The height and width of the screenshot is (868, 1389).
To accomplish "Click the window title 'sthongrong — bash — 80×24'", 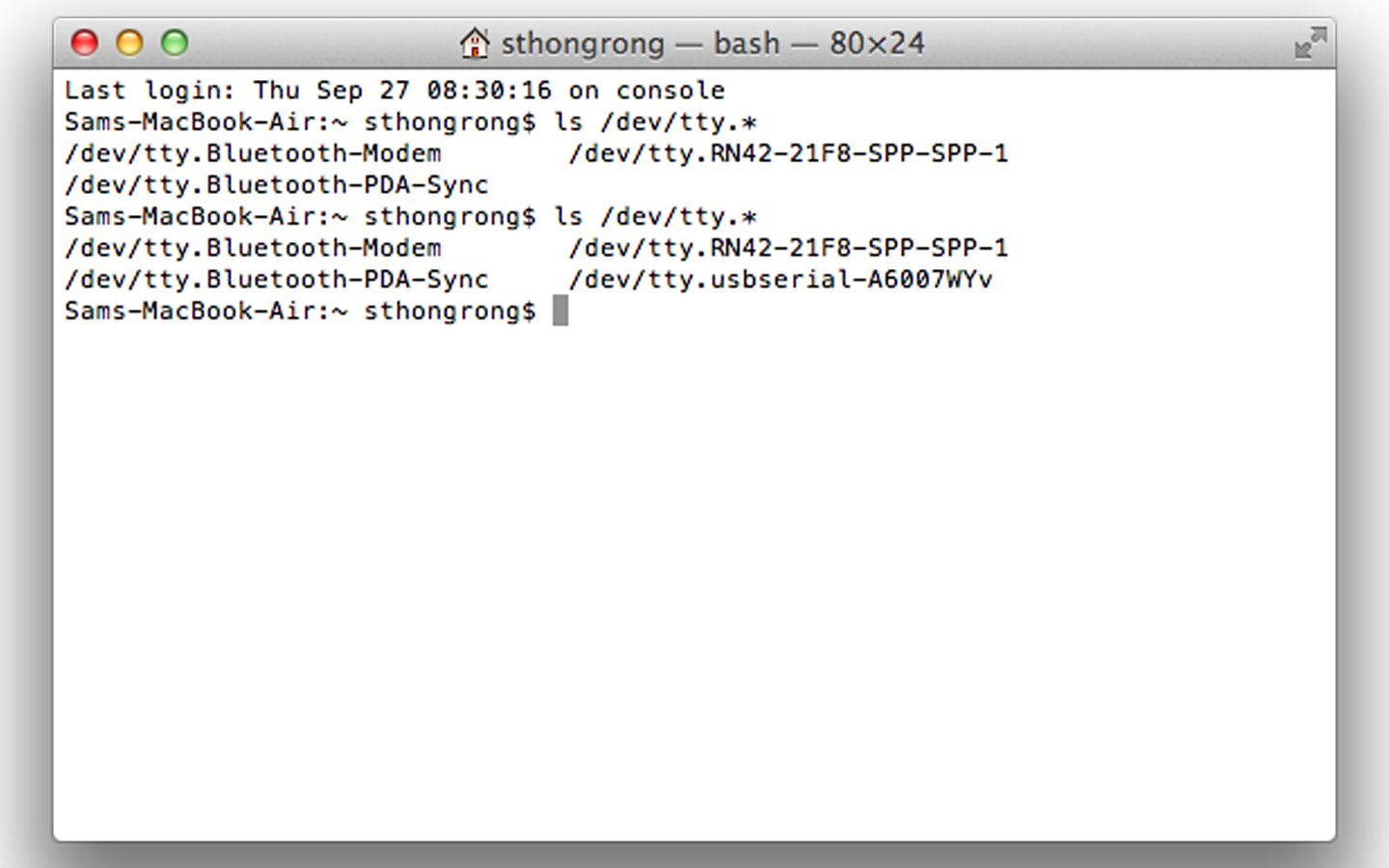I will click(713, 43).
